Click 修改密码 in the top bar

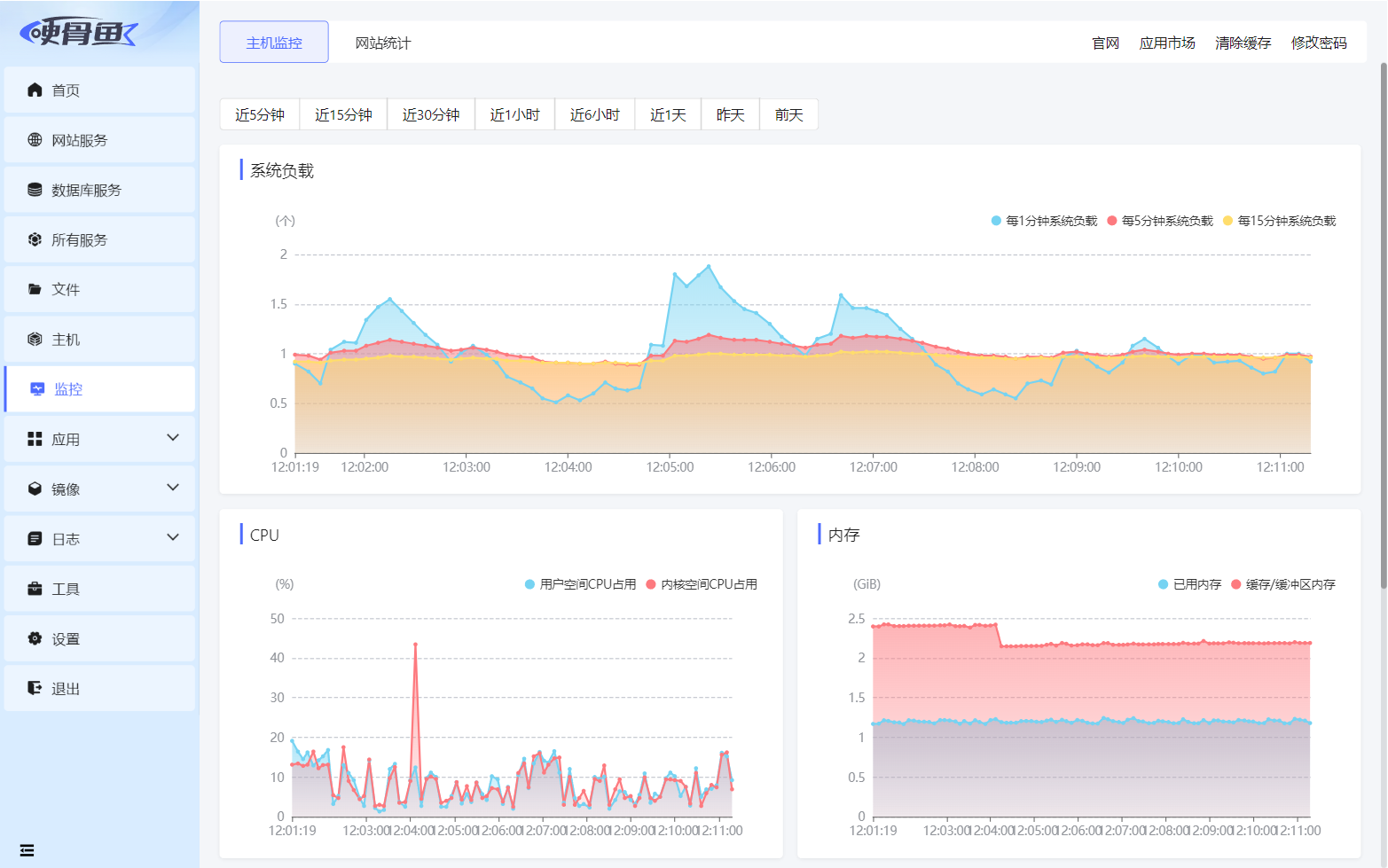point(1319,43)
